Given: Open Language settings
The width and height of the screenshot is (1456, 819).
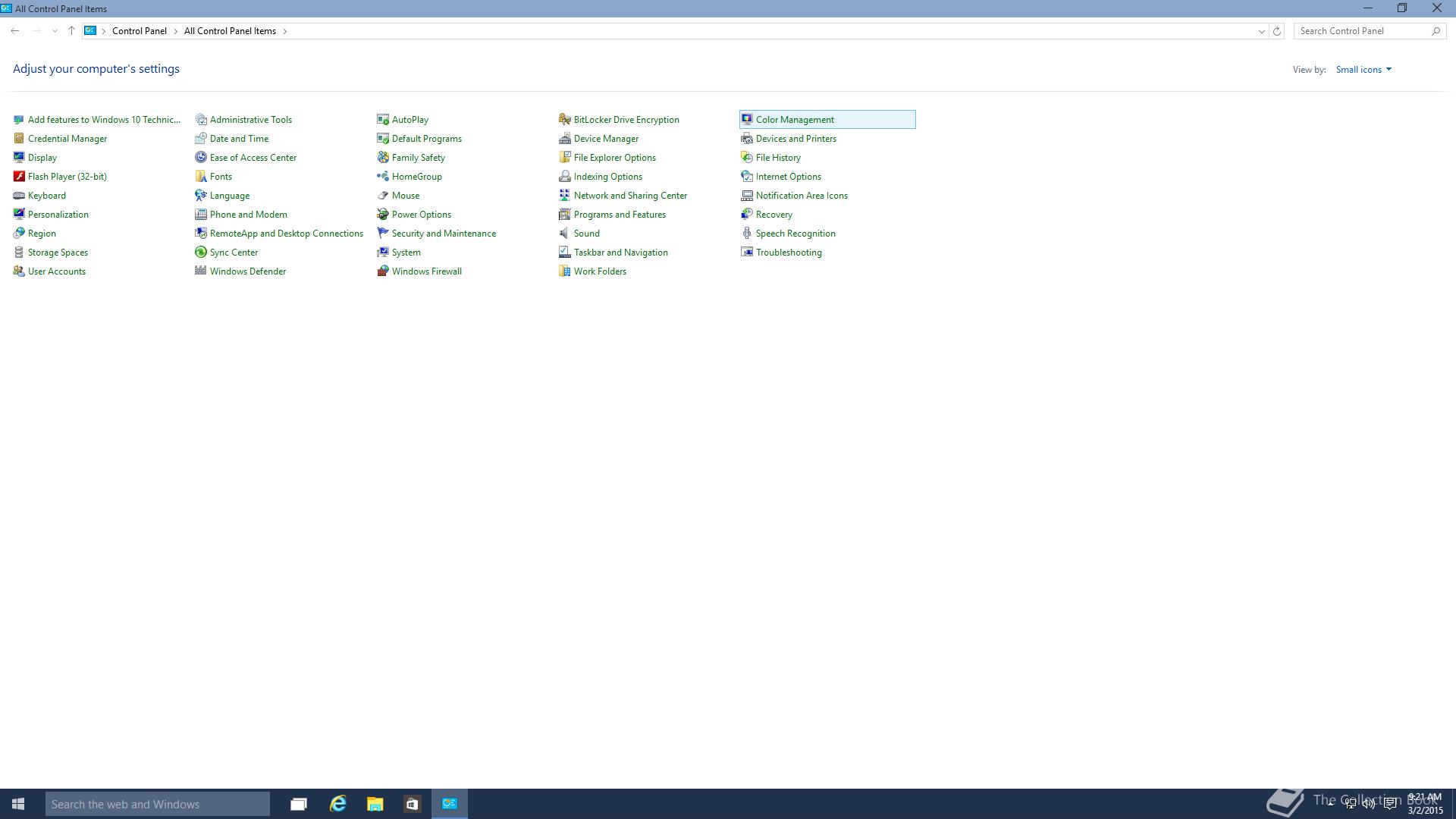Looking at the screenshot, I should 230,196.
